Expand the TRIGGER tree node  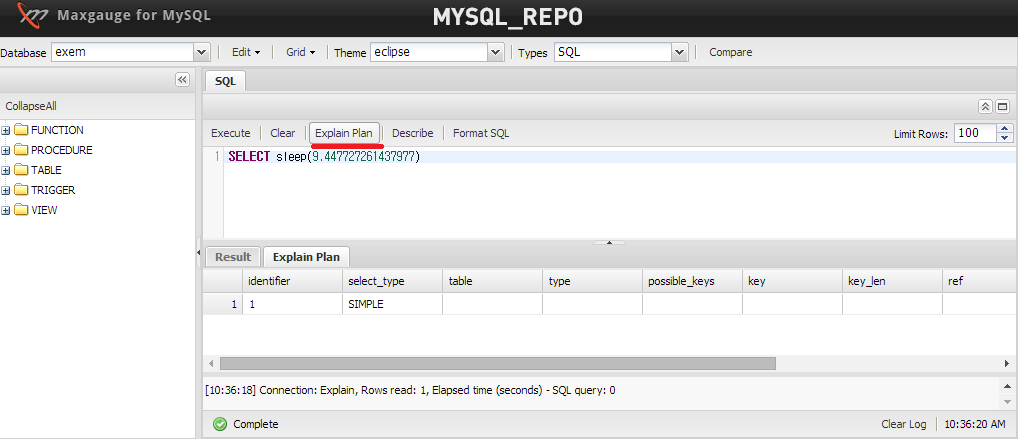pos(6,191)
